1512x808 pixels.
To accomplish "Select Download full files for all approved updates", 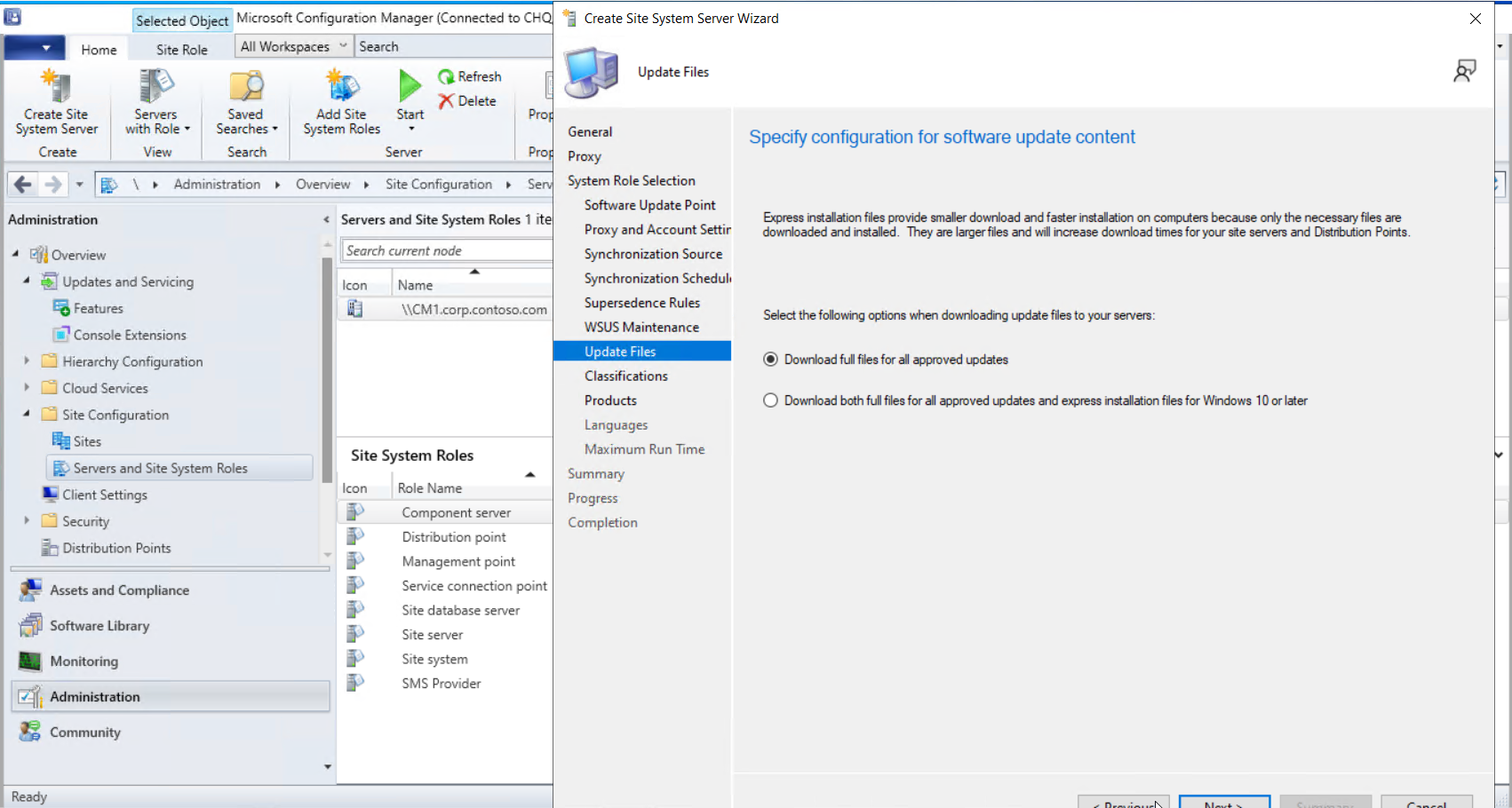I will (x=770, y=360).
